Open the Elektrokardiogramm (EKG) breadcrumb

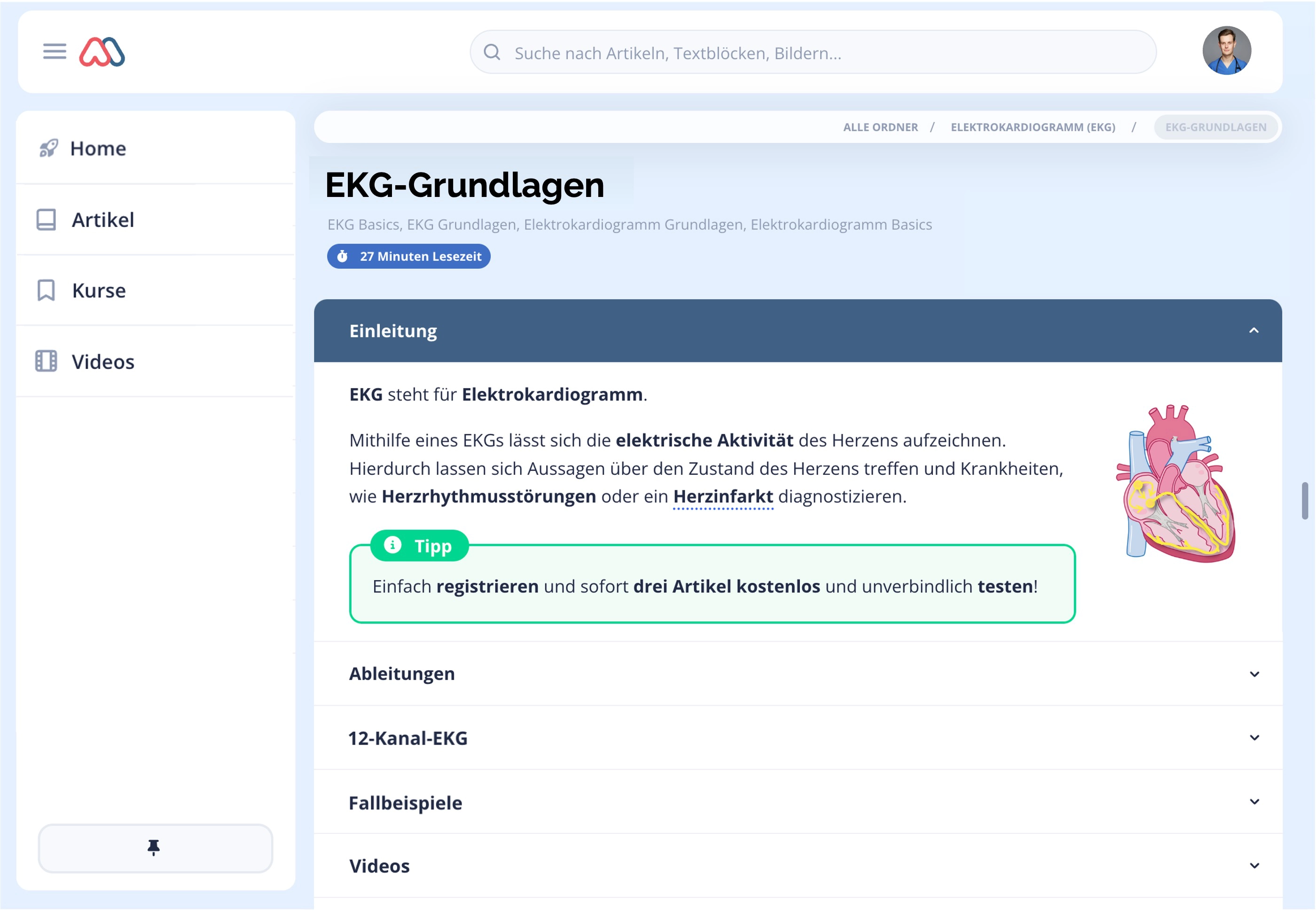pos(1033,127)
